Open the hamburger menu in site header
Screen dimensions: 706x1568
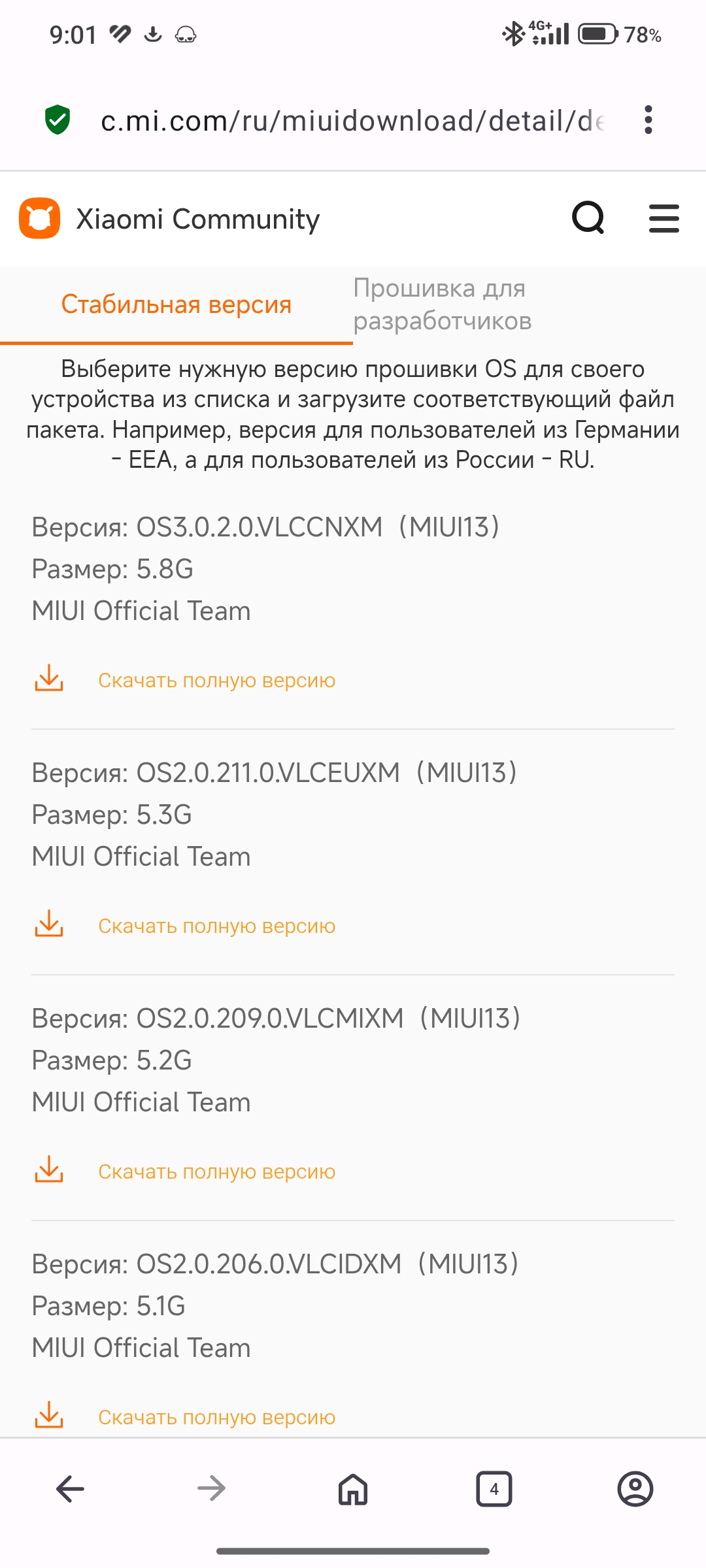point(664,218)
